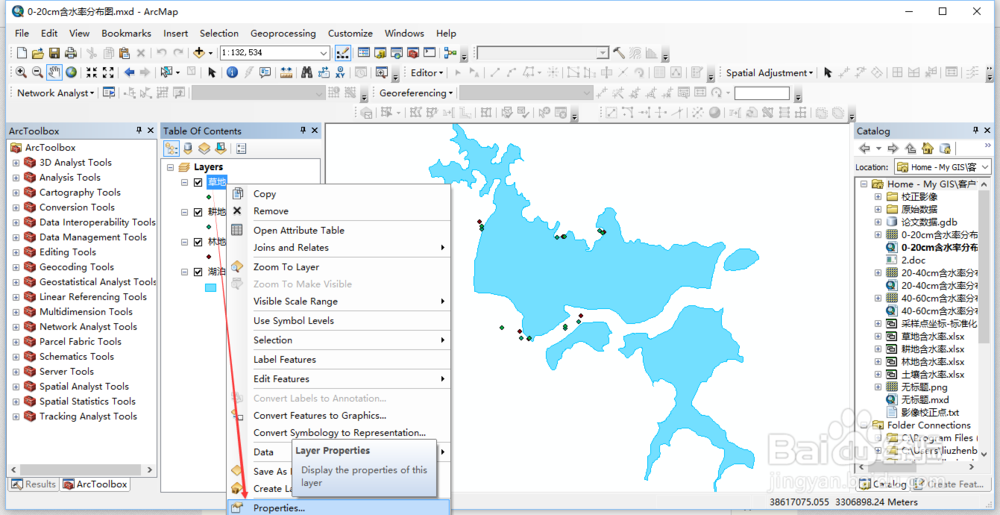Click the 林地 layer dark red point symbol
The image size is (1000, 515).
209,257
